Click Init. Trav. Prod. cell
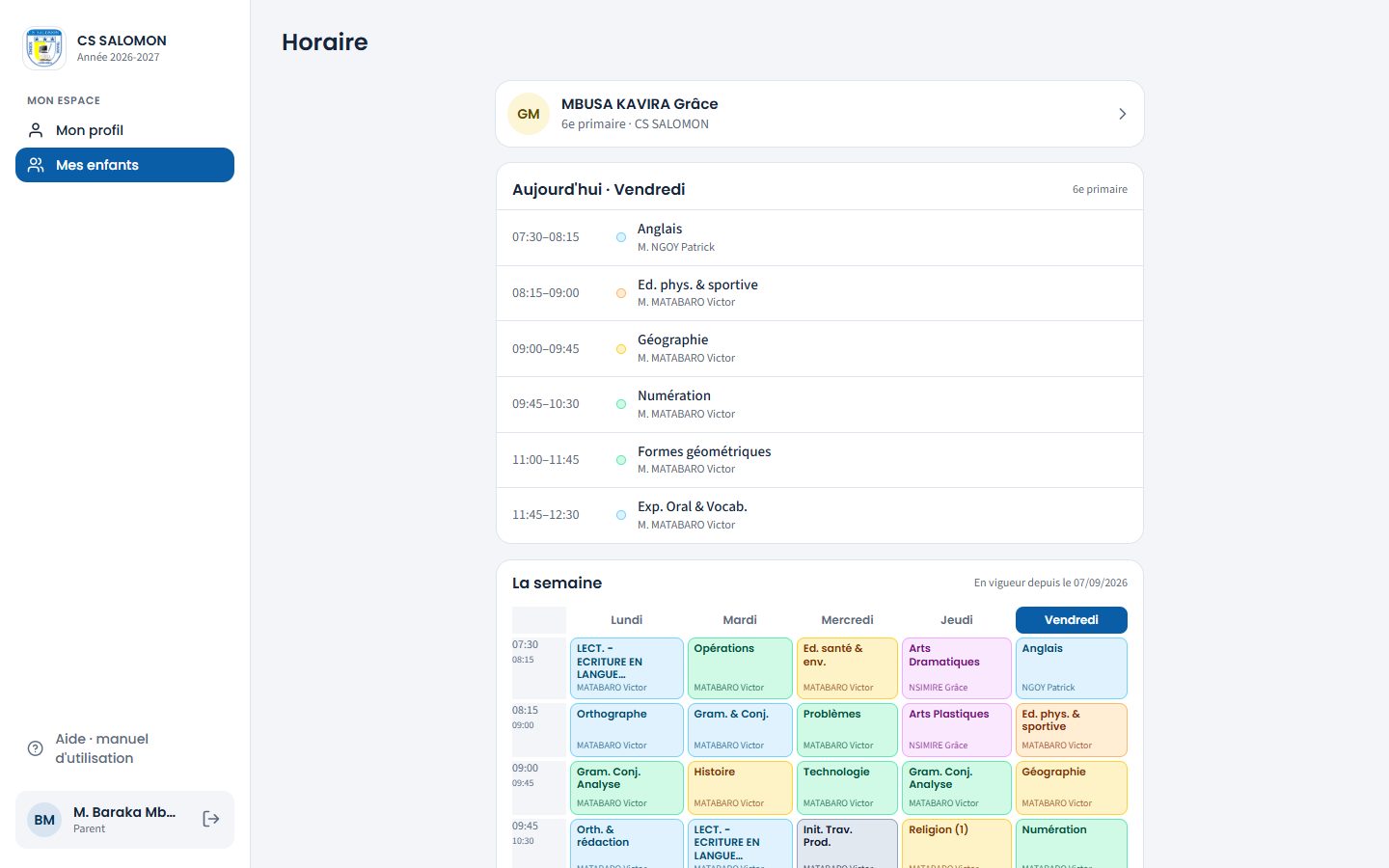Screen dimensions: 1389x868 847,844
